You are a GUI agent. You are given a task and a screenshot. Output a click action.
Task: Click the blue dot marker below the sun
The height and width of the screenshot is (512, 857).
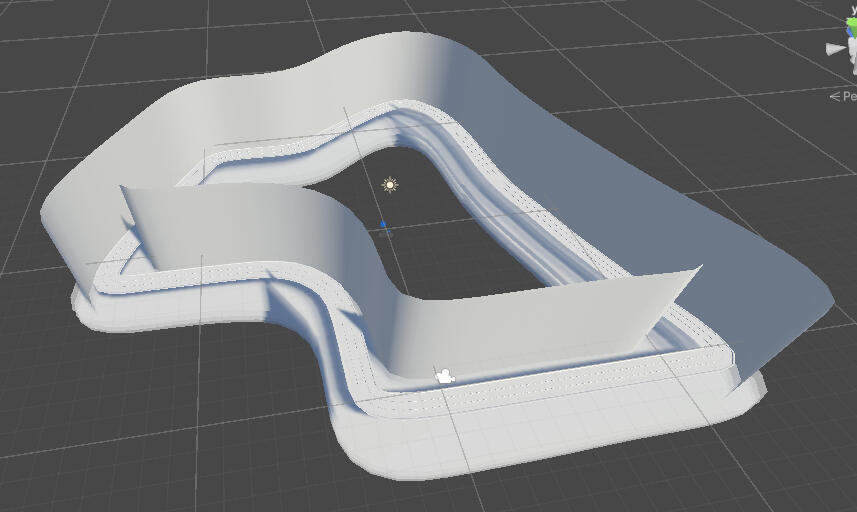click(382, 225)
